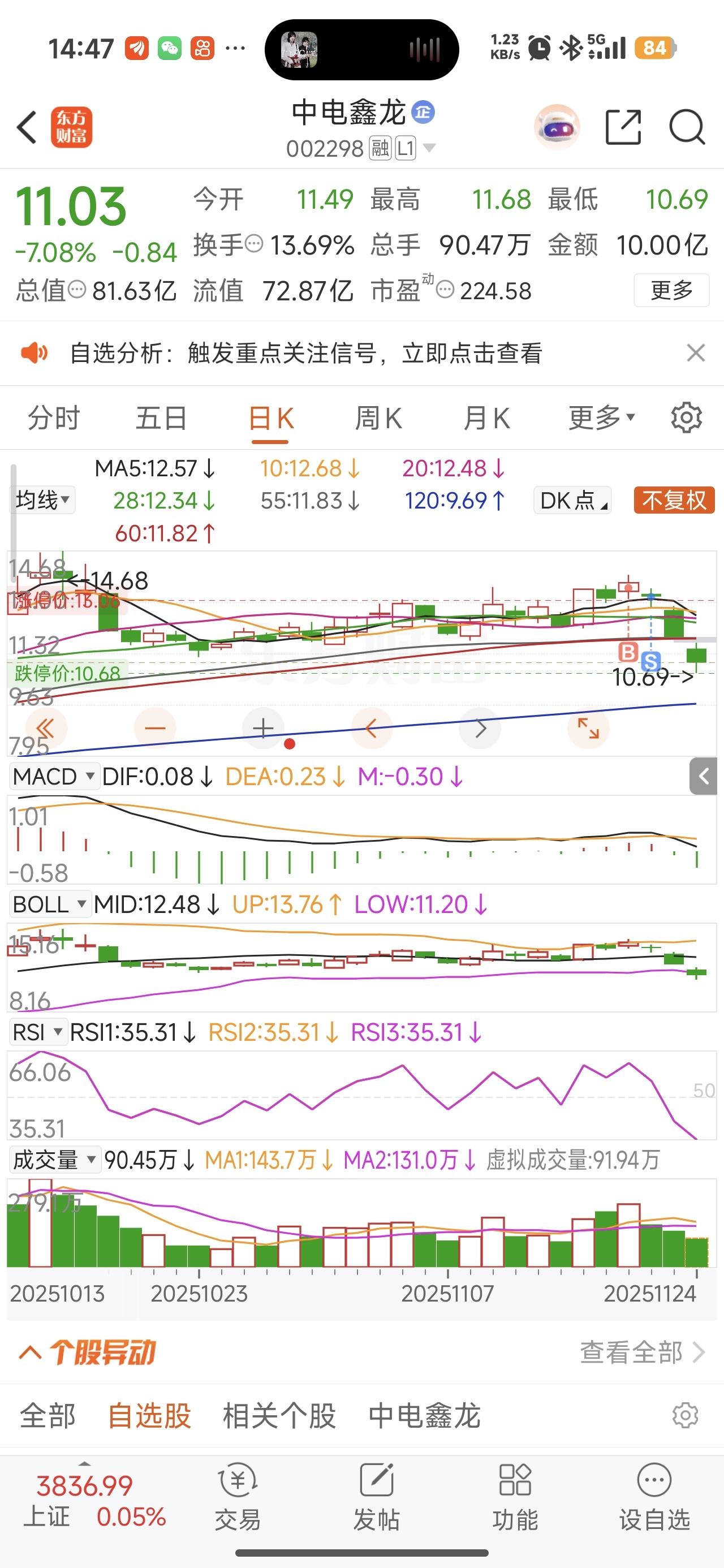
Task: Open the AI robot assistant avatar
Action: point(557,127)
